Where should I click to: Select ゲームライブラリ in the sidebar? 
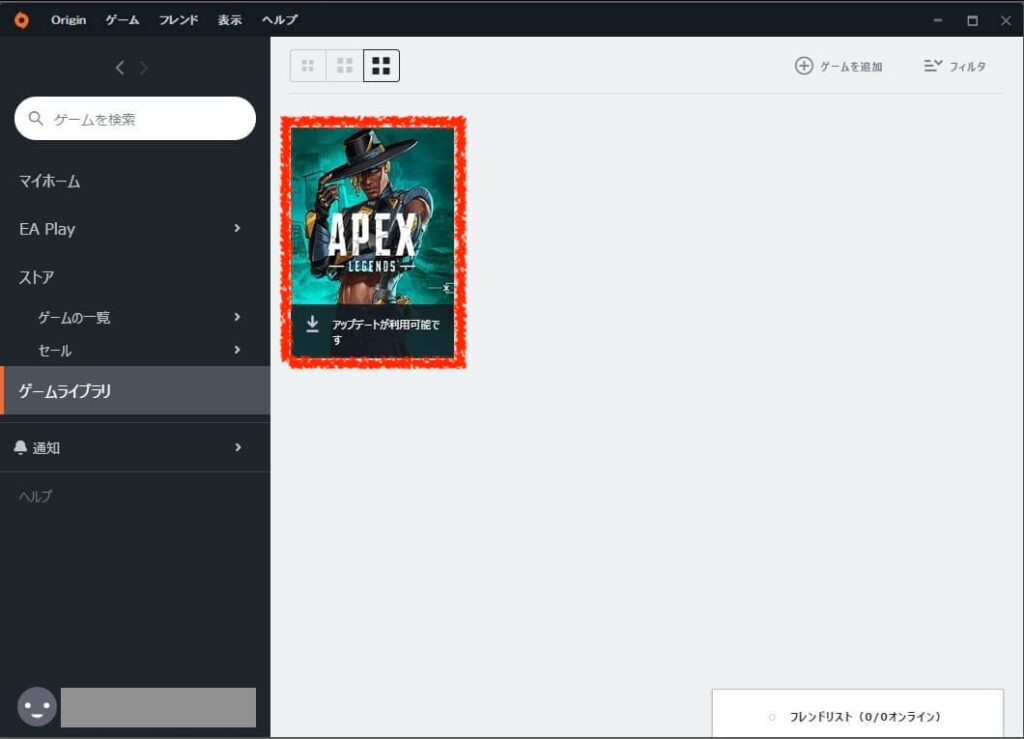[135, 390]
